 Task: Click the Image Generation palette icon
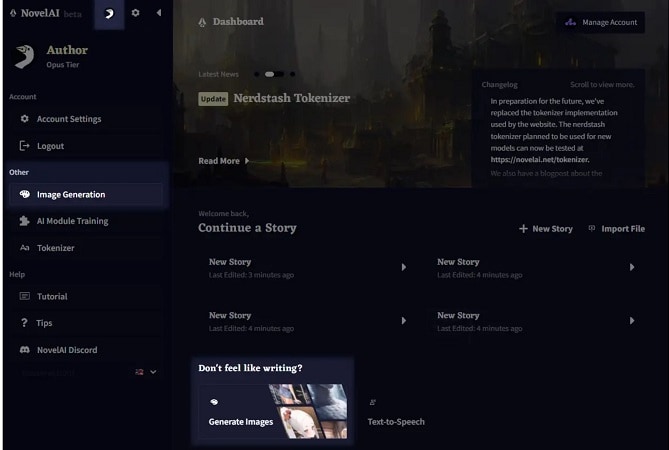click(x=25, y=194)
